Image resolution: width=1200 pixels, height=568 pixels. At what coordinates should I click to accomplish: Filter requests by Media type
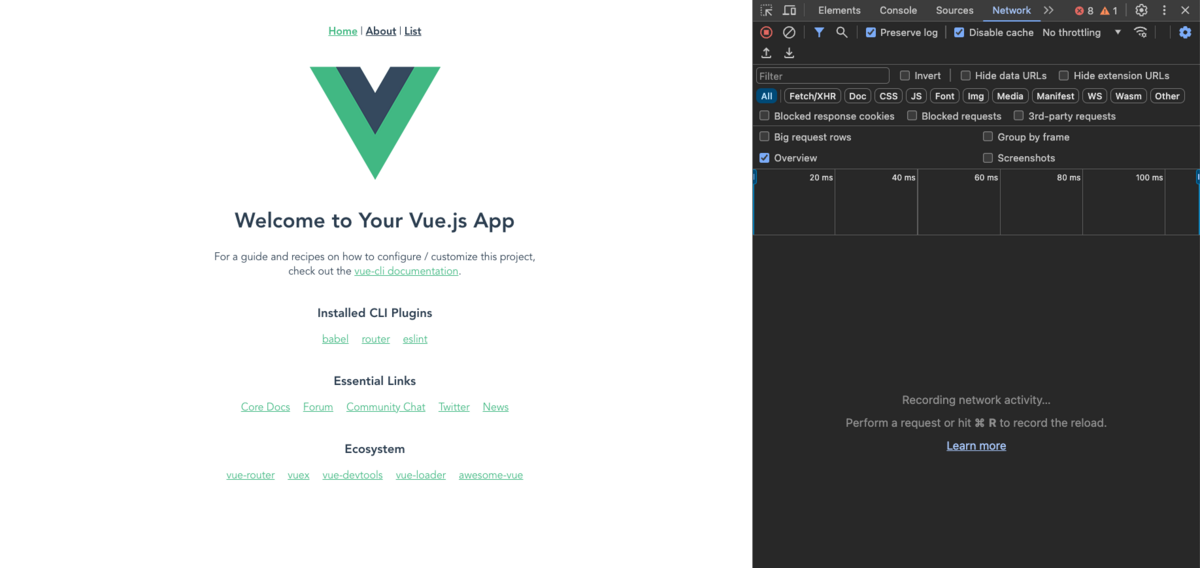click(x=1010, y=96)
